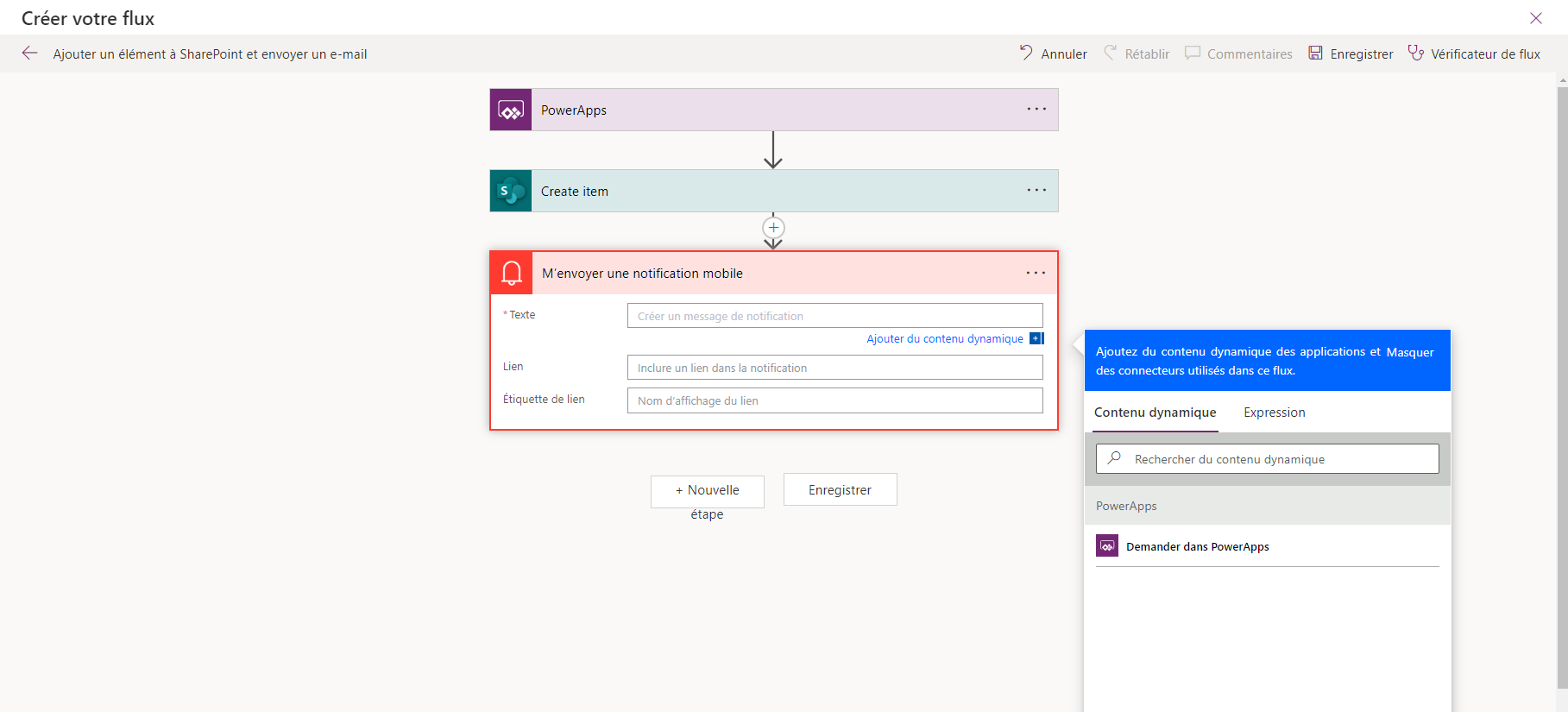Image resolution: width=1568 pixels, height=712 pixels.
Task: Expand the PowerApps trigger card
Action: [x=774, y=110]
